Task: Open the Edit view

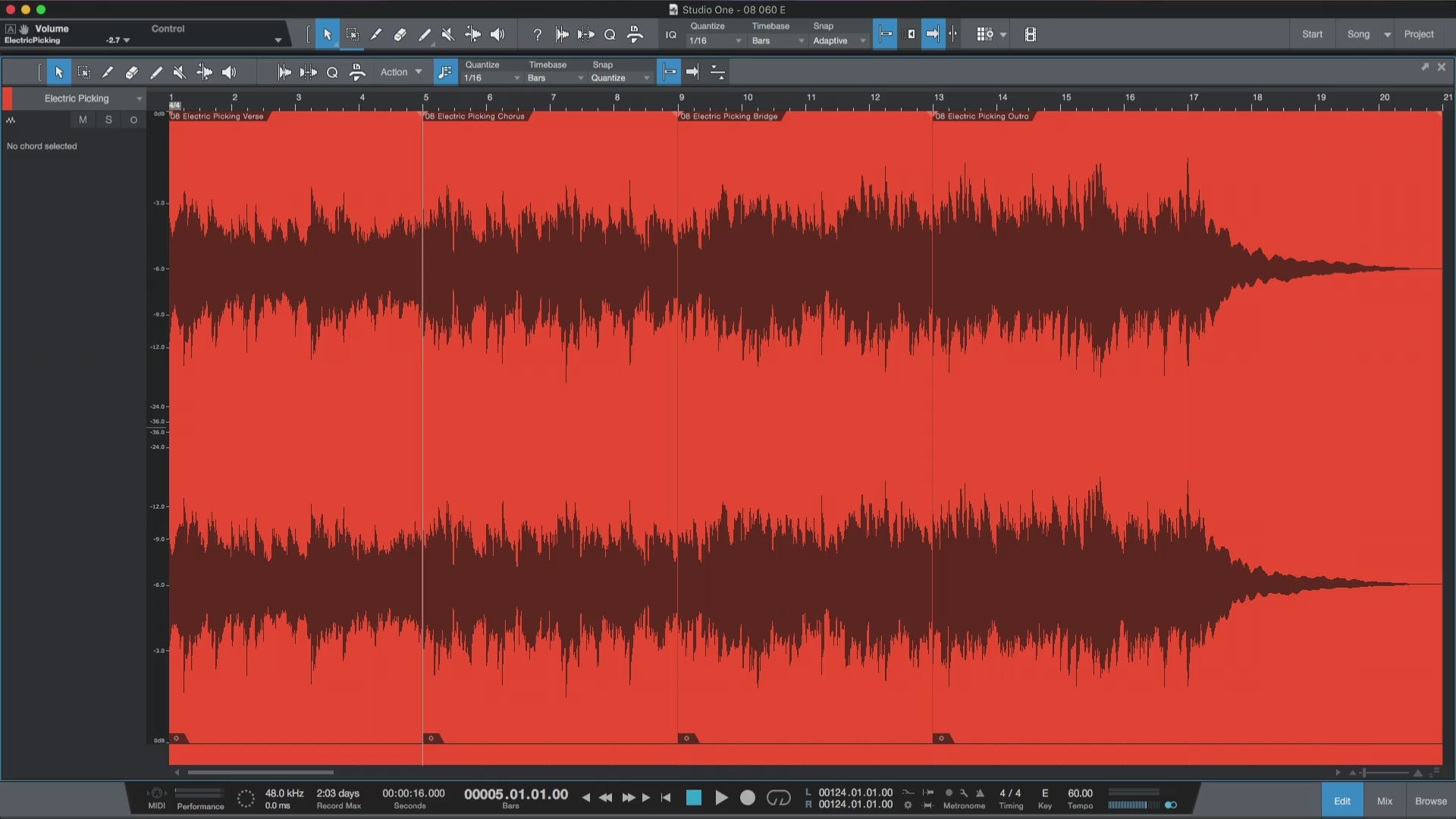Action: pyautogui.click(x=1342, y=801)
